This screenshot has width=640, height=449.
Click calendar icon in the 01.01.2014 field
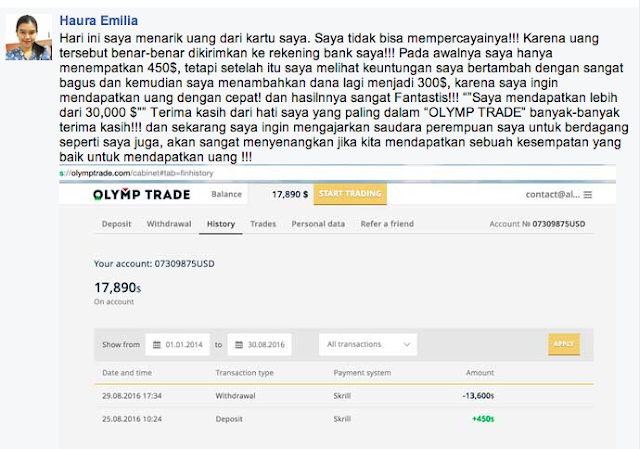click(x=157, y=345)
